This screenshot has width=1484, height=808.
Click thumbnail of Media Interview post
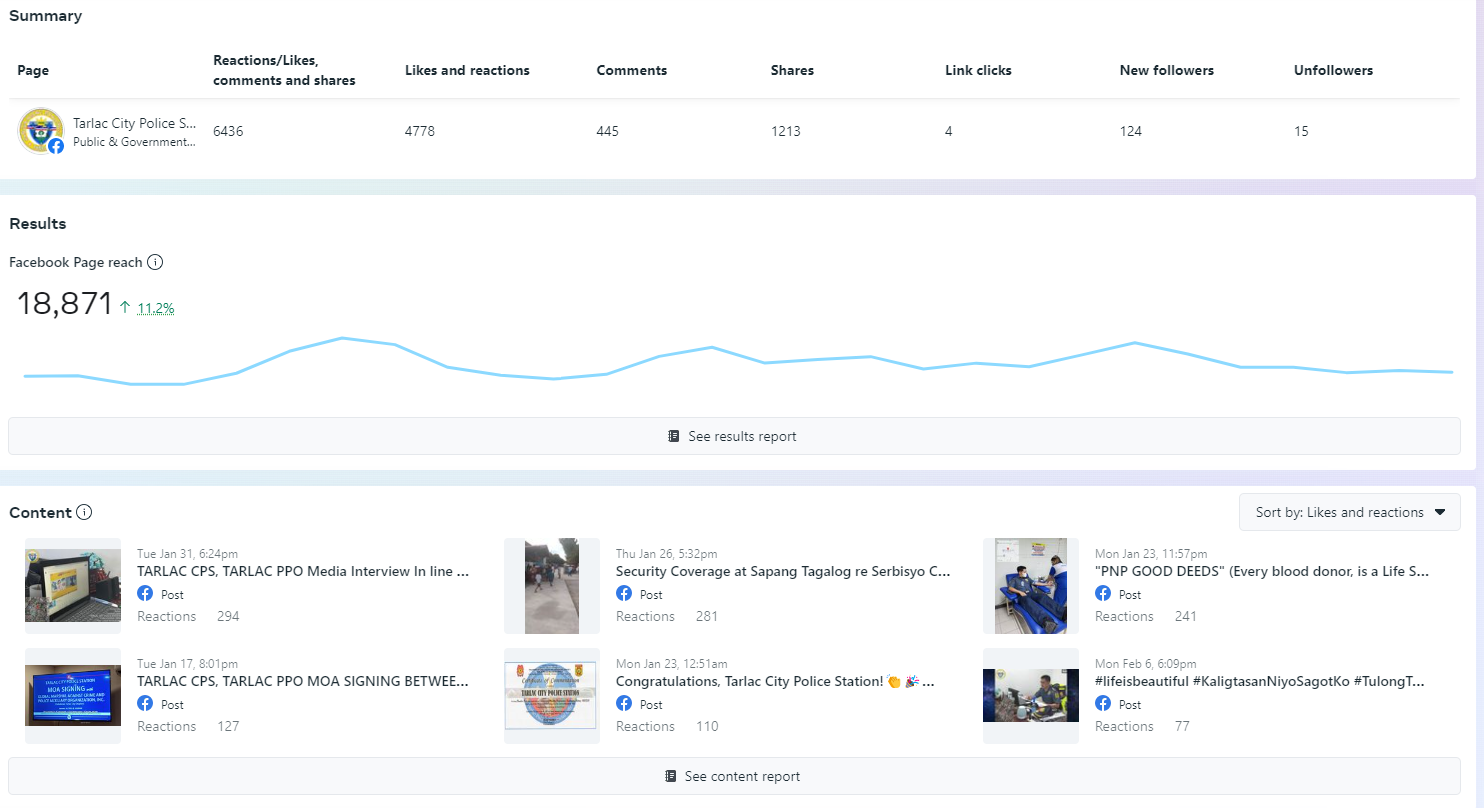73,586
